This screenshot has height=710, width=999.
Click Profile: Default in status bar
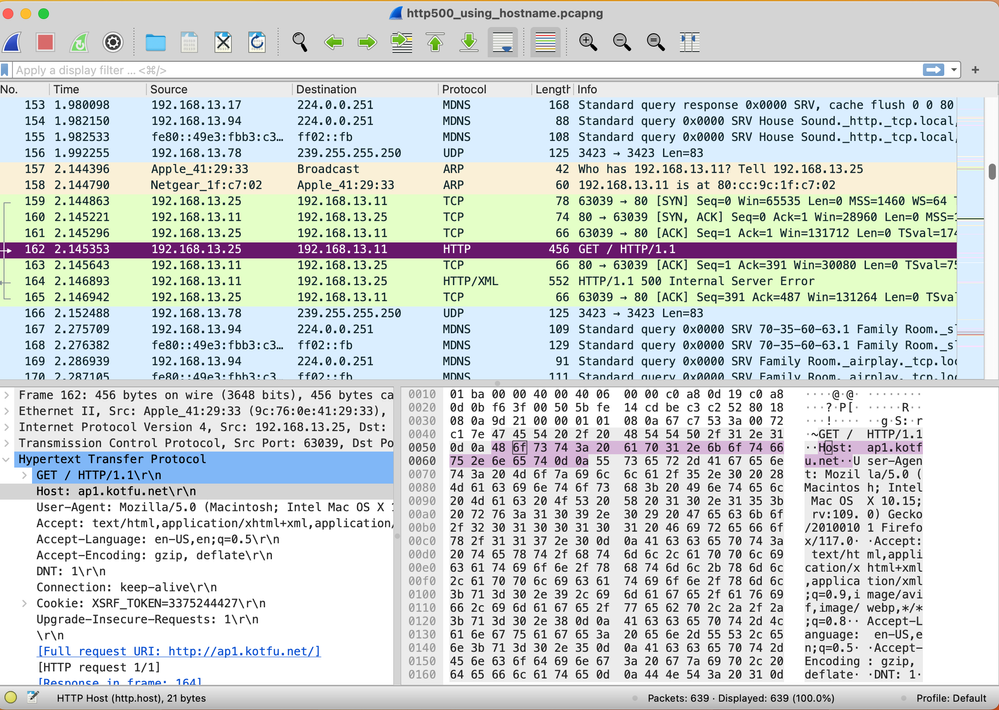(951, 699)
